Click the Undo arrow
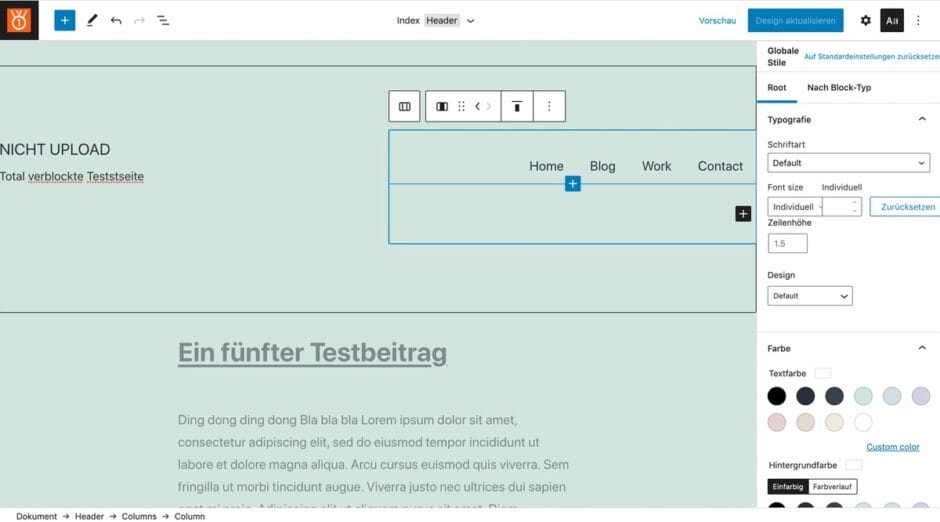The width and height of the screenshot is (940, 522). (x=116, y=20)
